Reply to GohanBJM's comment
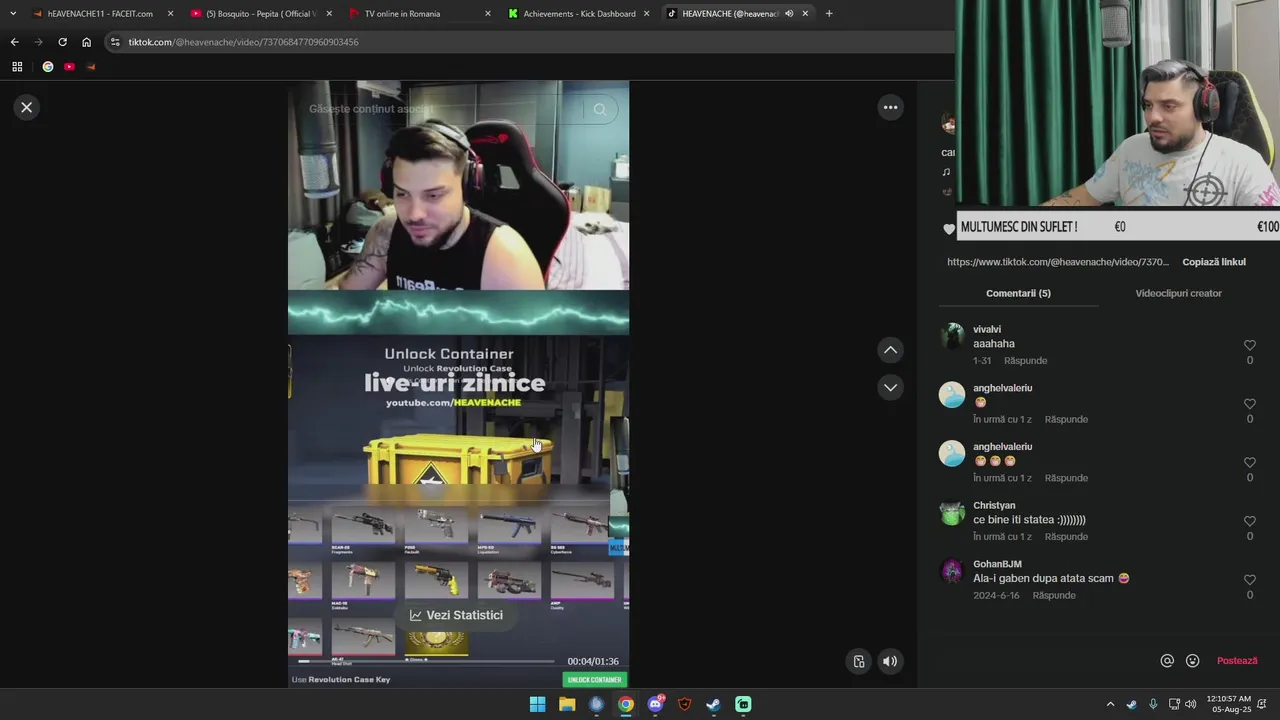 tap(1054, 595)
